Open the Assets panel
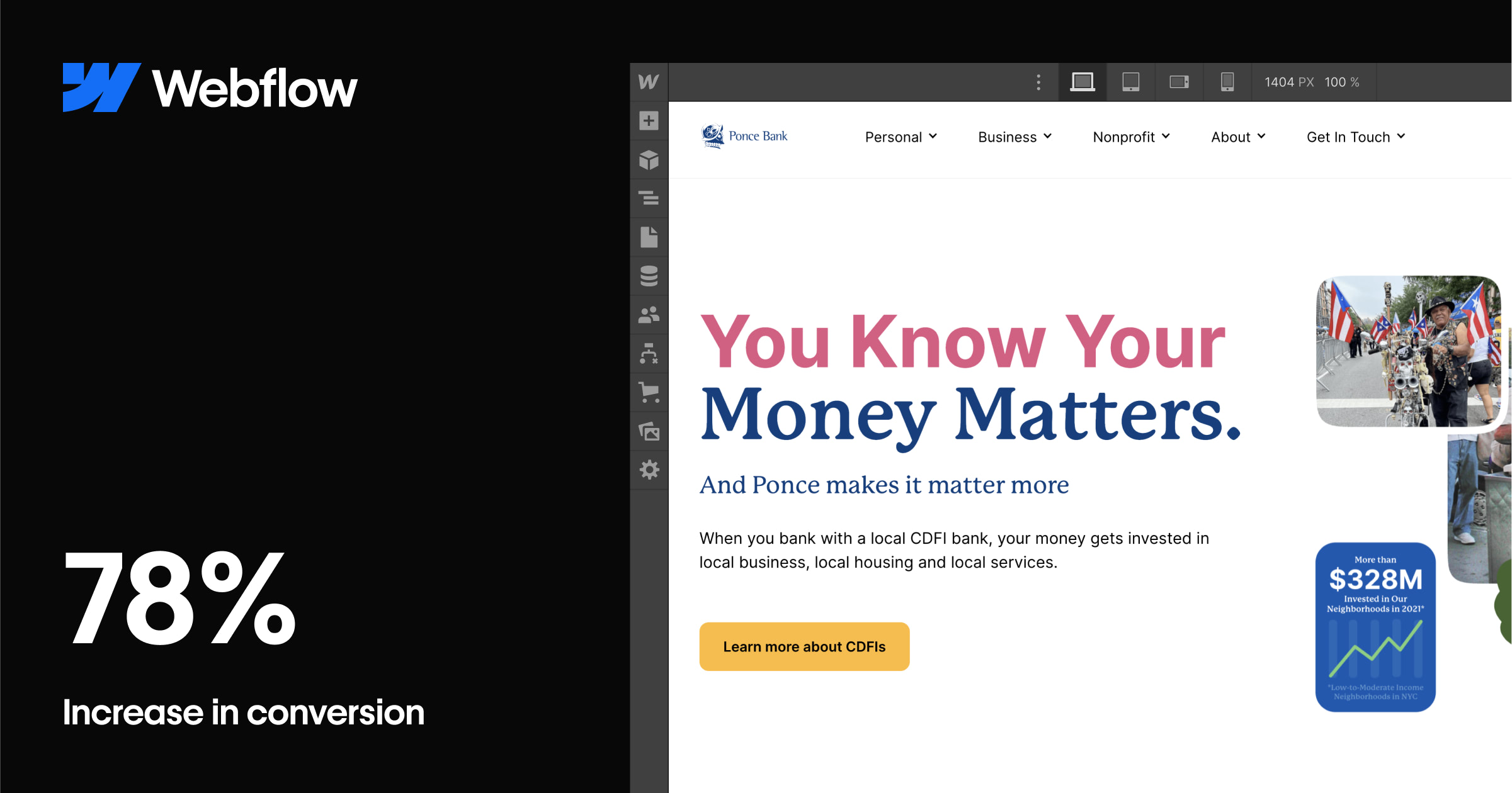 (649, 432)
